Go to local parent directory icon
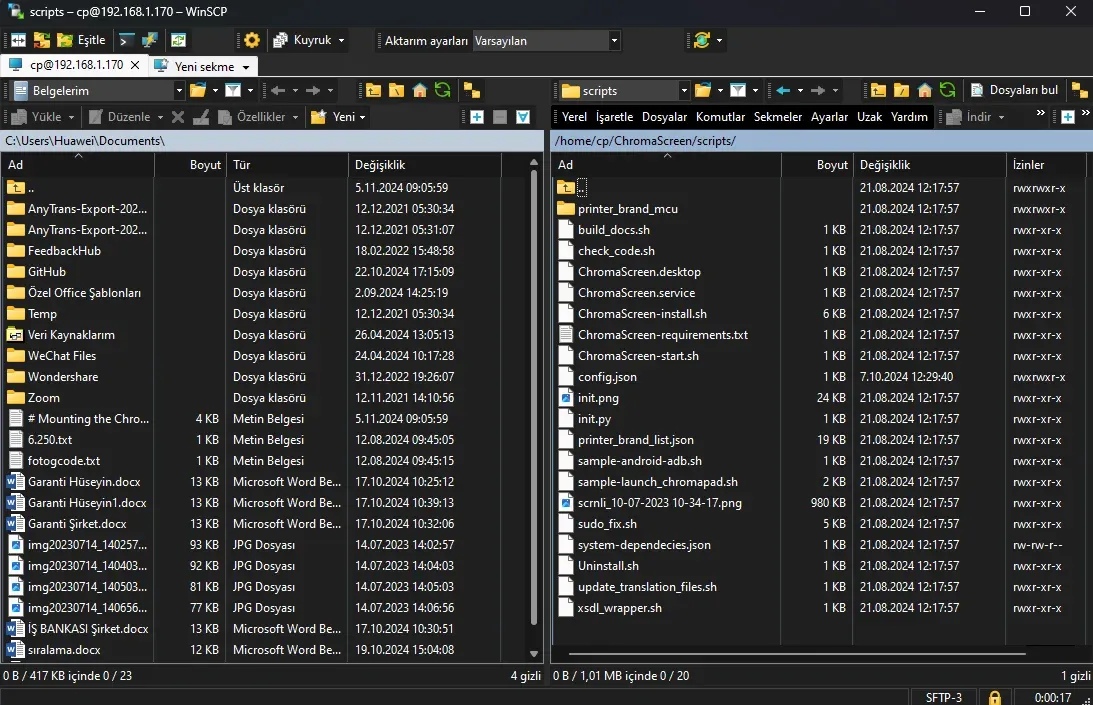This screenshot has width=1093, height=705. [x=374, y=91]
